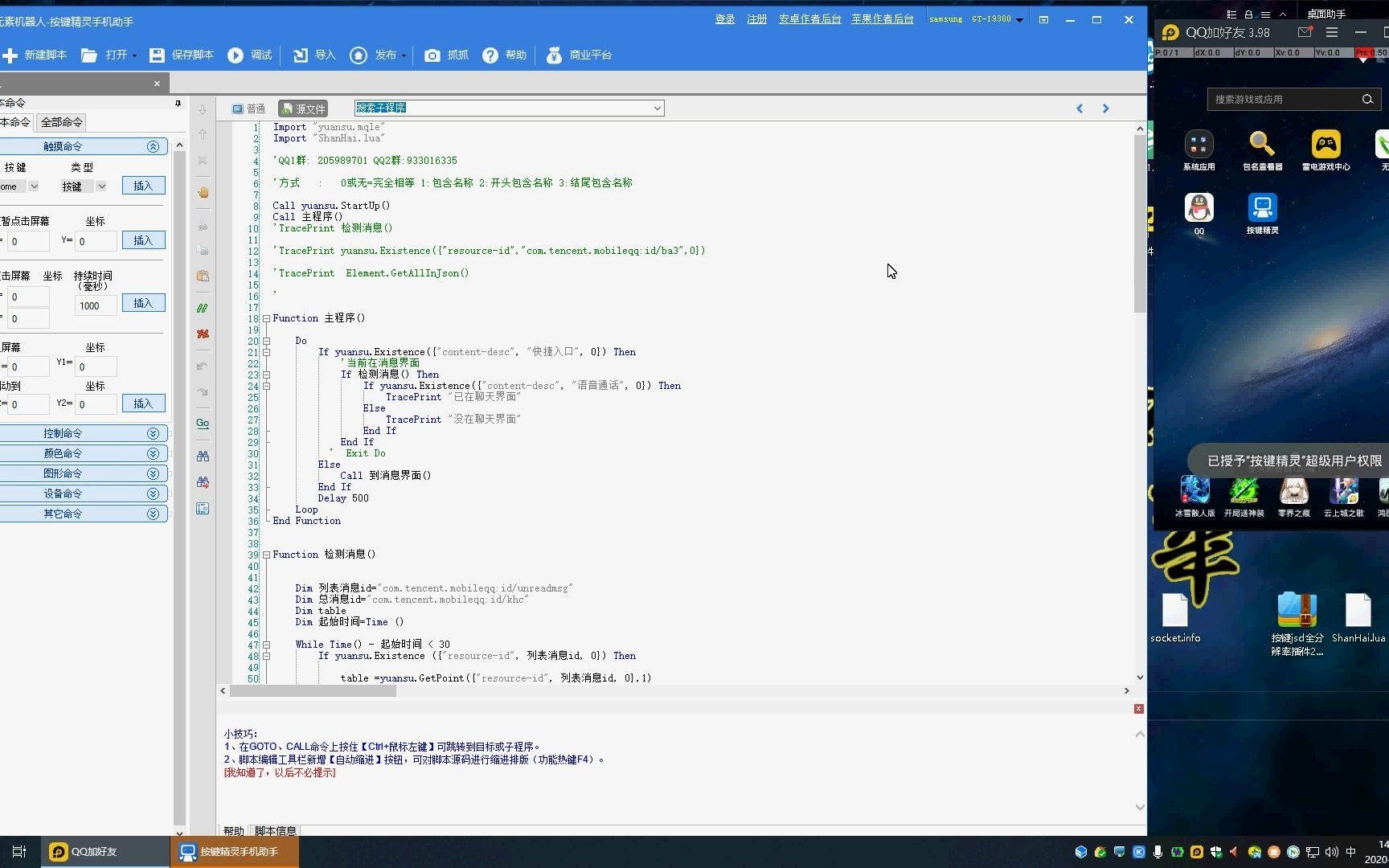This screenshot has width=1389, height=868.
Task: Collapse the 触摸命令 section
Action: tap(153, 146)
